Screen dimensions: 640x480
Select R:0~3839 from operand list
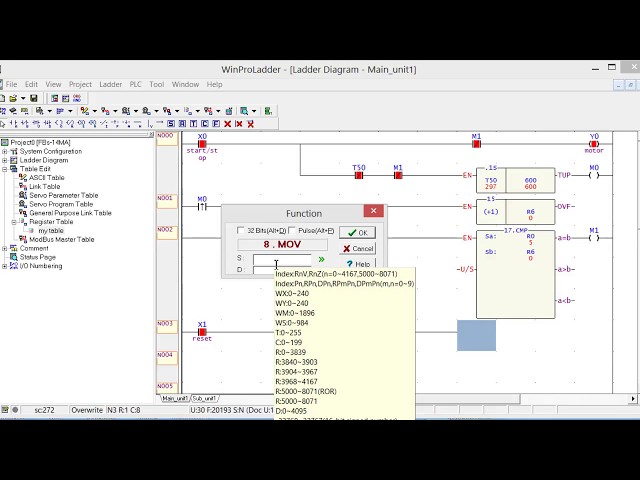click(291, 352)
